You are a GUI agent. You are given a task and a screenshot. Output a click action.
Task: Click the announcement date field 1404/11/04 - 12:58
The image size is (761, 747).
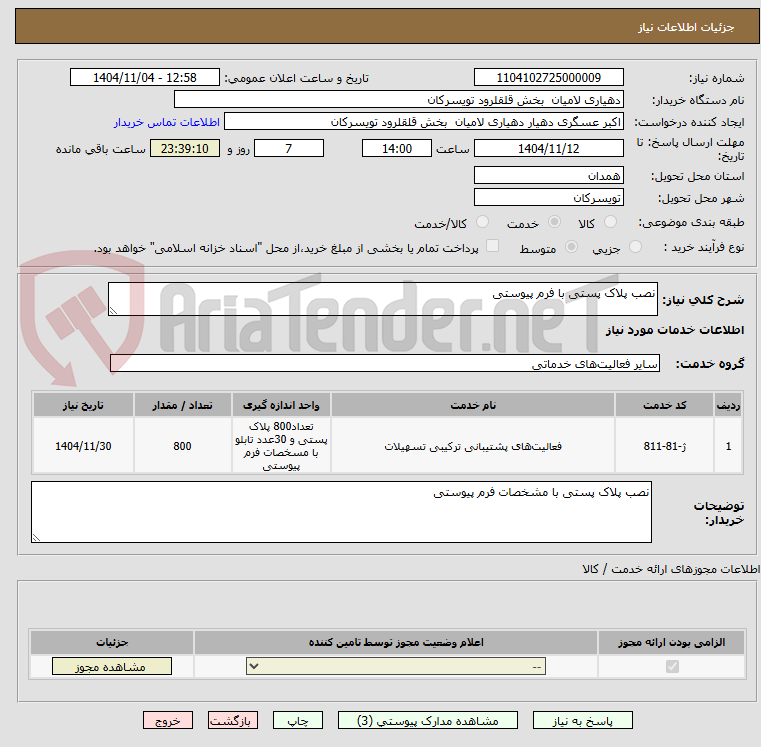click(x=145, y=78)
